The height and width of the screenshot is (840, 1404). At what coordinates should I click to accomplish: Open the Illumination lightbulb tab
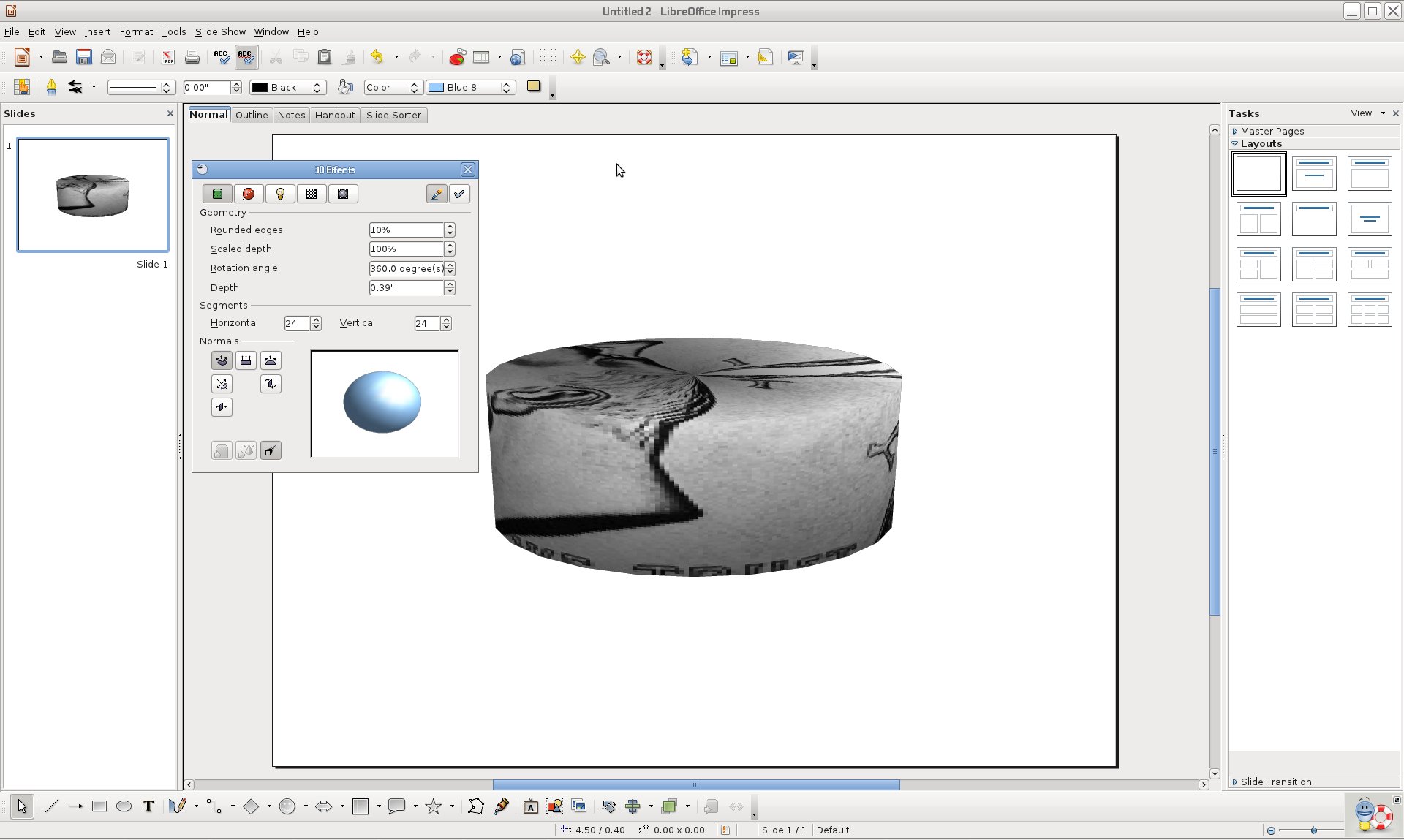[280, 194]
